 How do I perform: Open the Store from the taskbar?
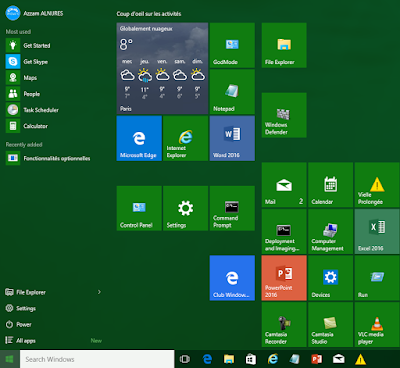[x=251, y=359]
